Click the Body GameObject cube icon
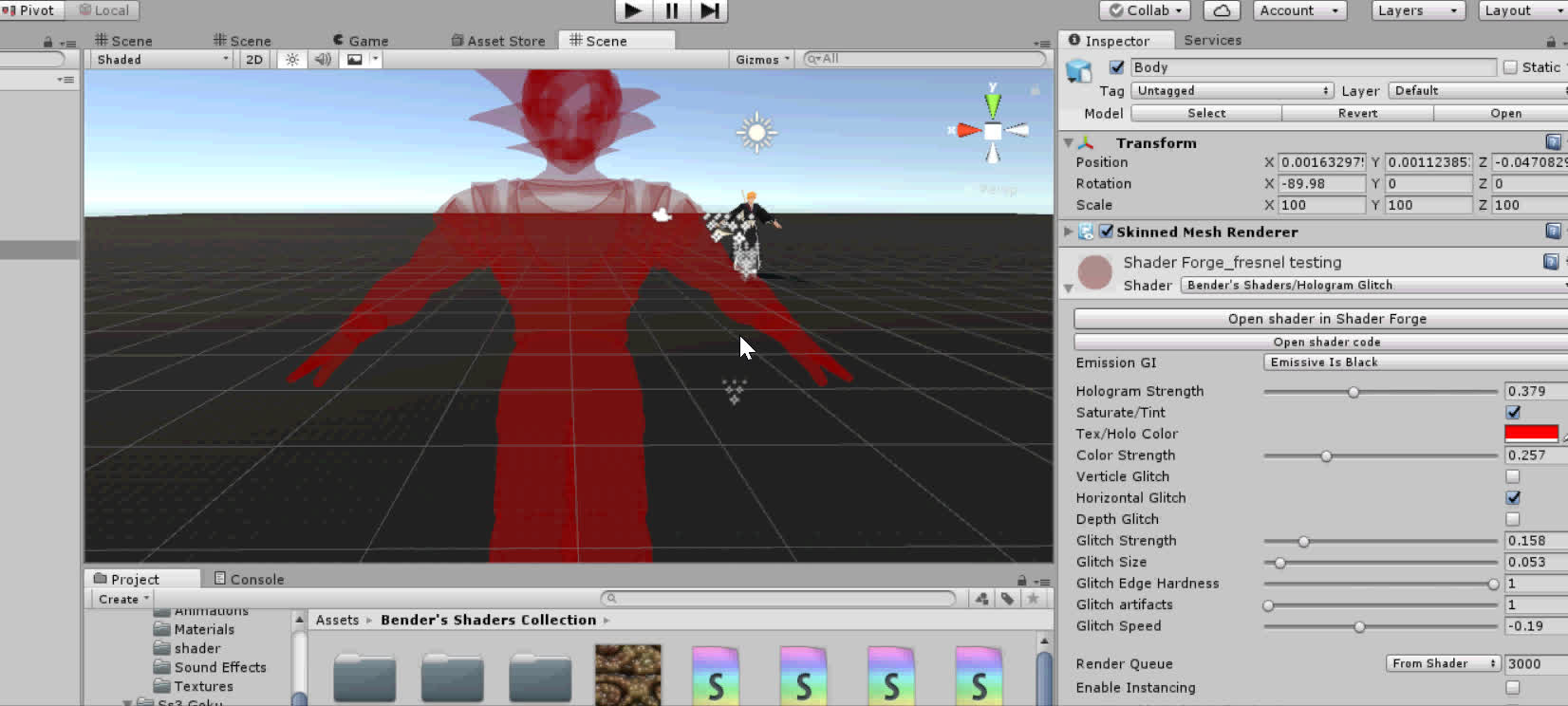This screenshot has width=1568, height=706. (x=1079, y=71)
